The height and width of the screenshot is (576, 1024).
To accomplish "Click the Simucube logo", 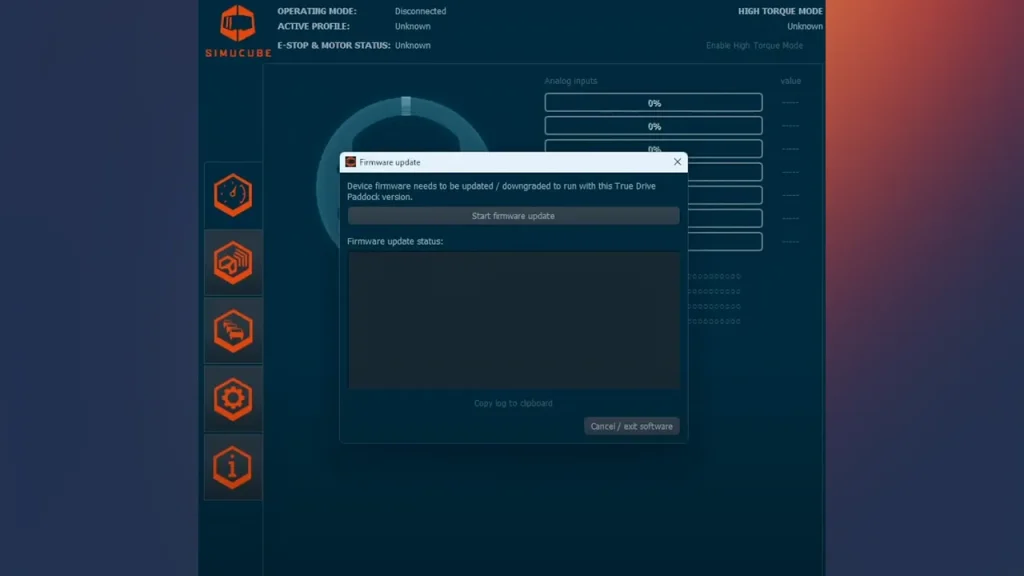I will click(238, 30).
